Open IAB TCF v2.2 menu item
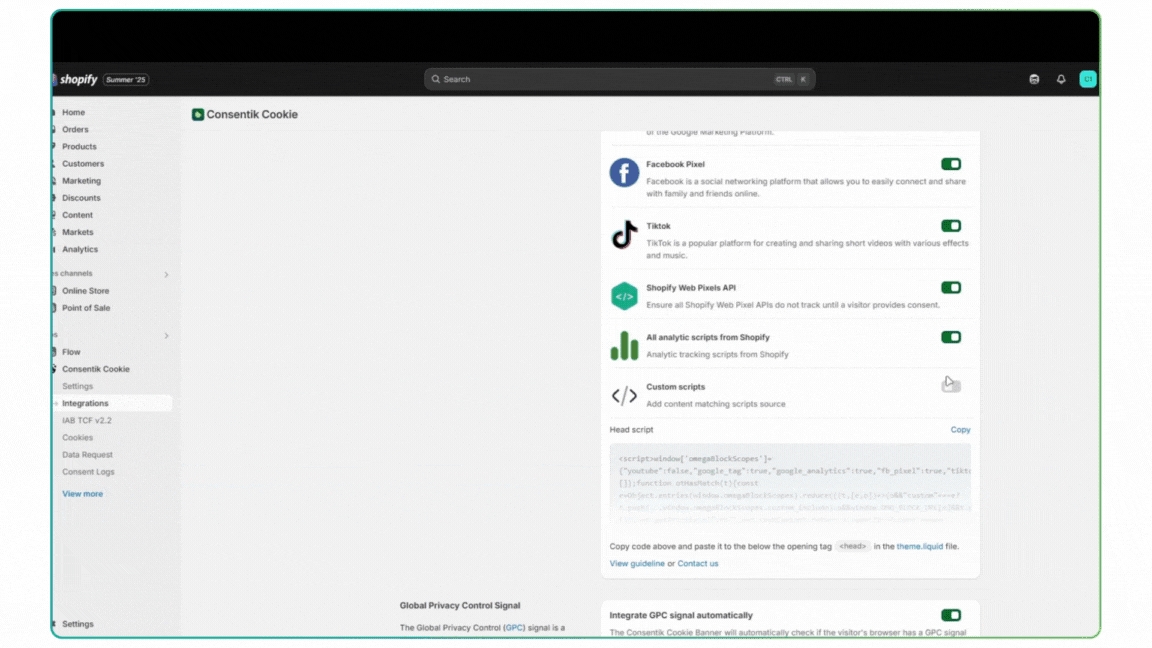Viewport: 1152px width, 648px height. [87, 421]
